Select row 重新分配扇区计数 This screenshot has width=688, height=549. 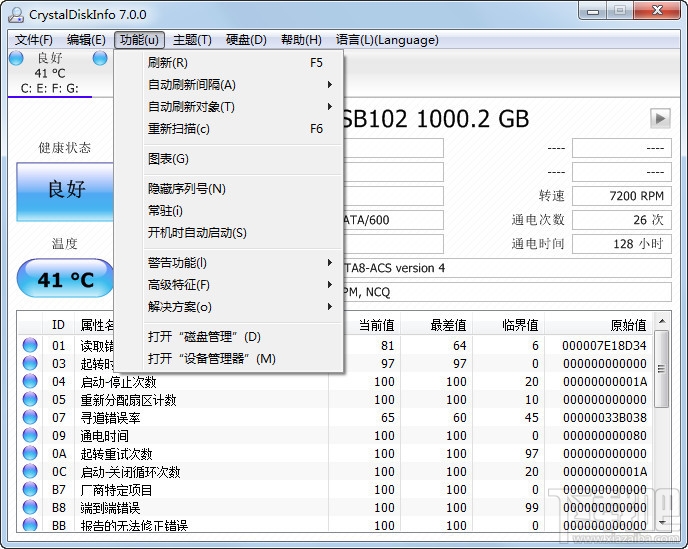(335, 399)
